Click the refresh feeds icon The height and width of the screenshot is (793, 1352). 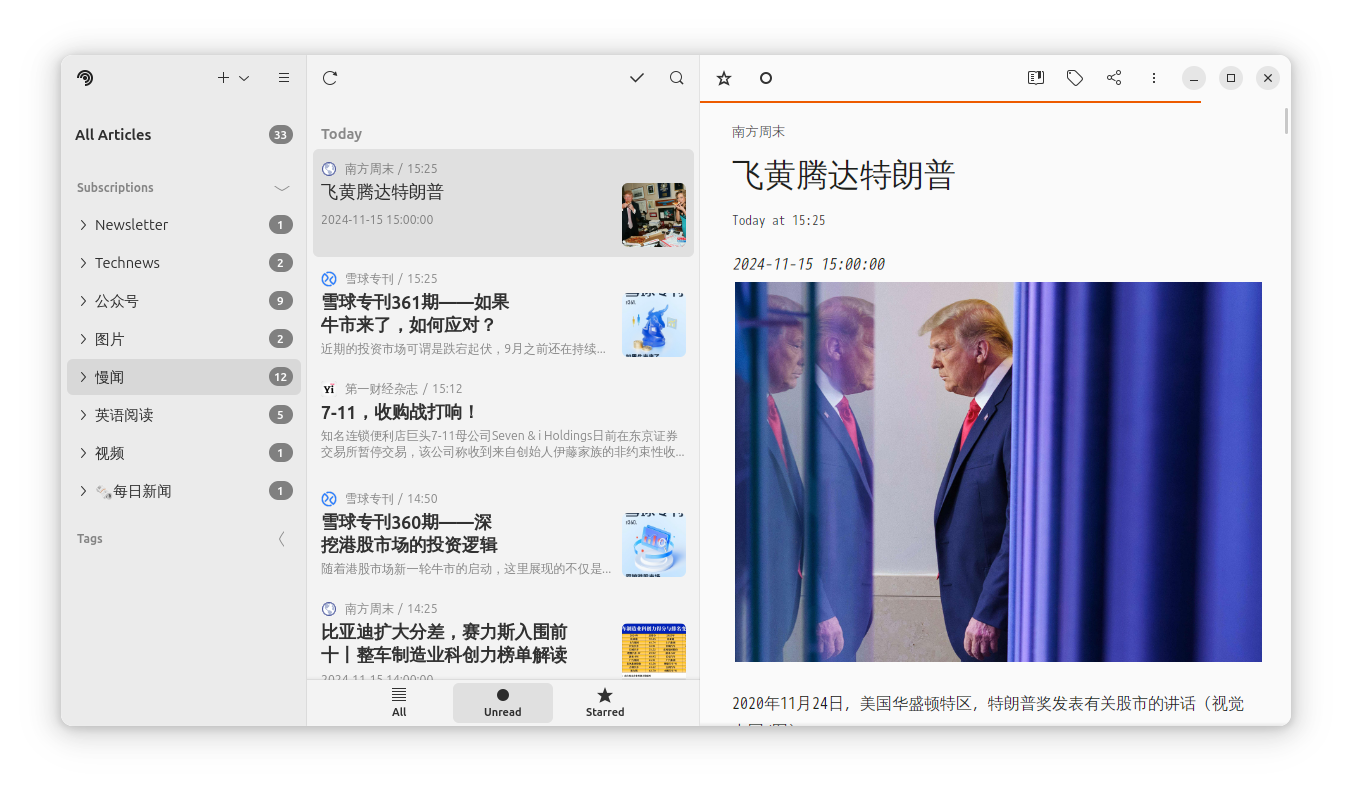coord(330,78)
